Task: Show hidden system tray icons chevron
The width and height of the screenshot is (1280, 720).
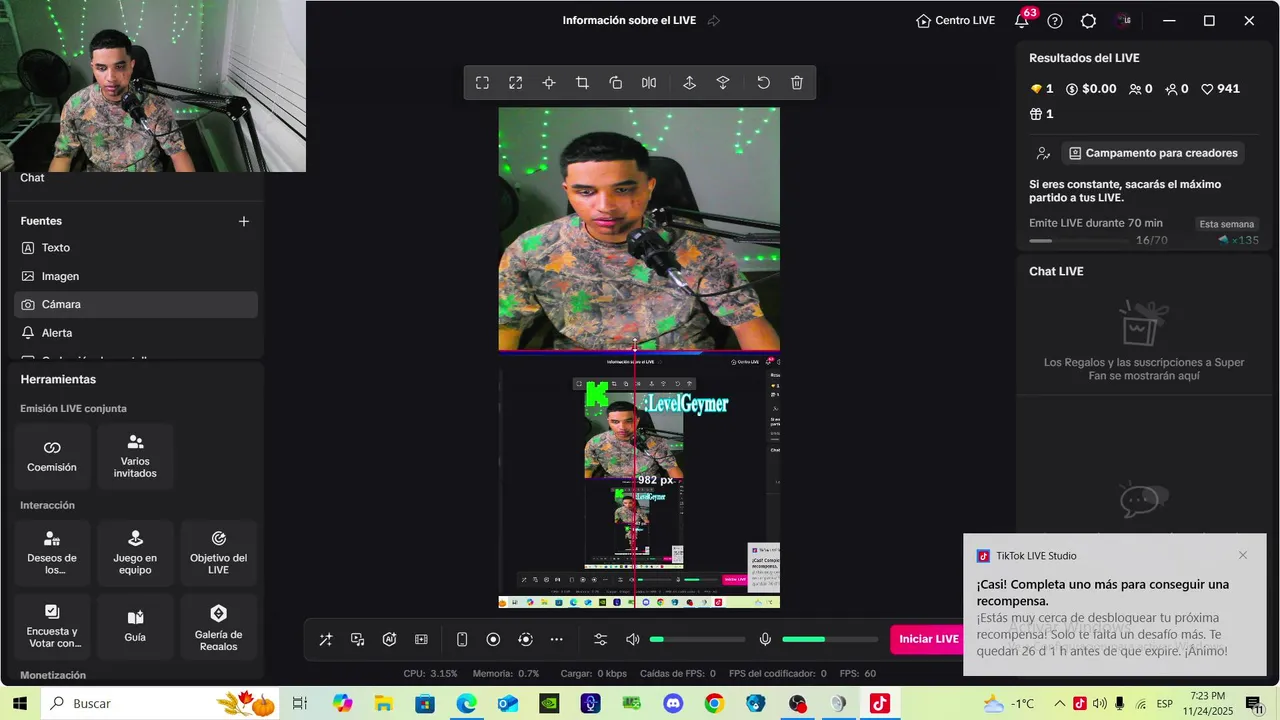Action: (x=1059, y=704)
